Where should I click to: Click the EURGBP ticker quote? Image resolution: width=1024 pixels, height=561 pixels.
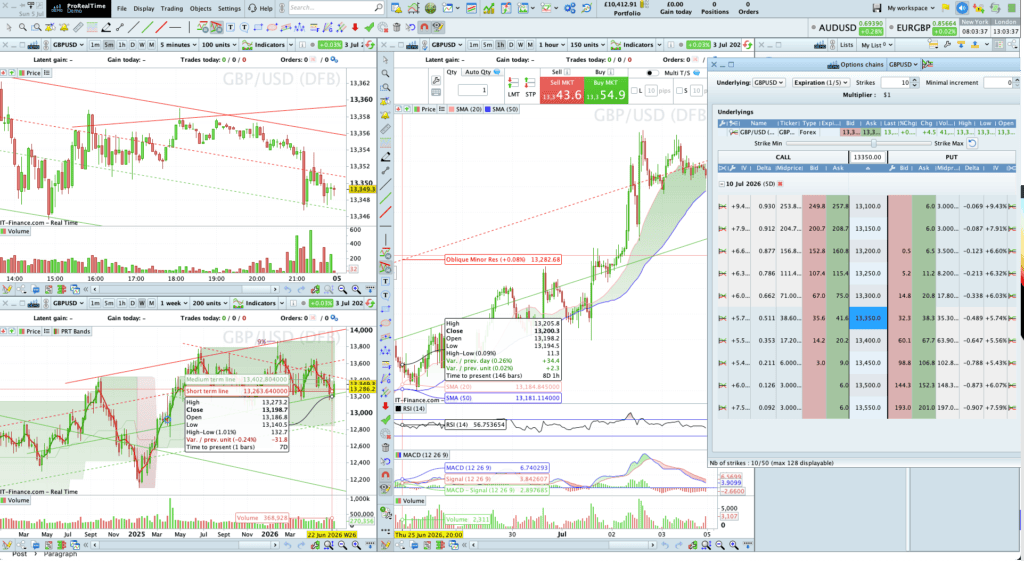(926, 28)
